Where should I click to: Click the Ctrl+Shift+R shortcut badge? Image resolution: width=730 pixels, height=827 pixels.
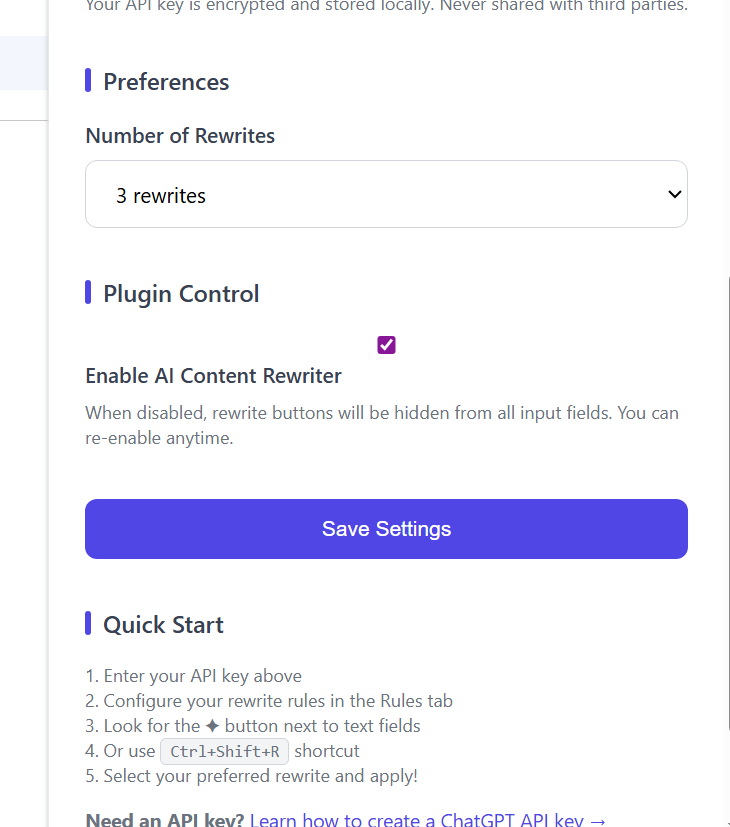click(x=224, y=751)
